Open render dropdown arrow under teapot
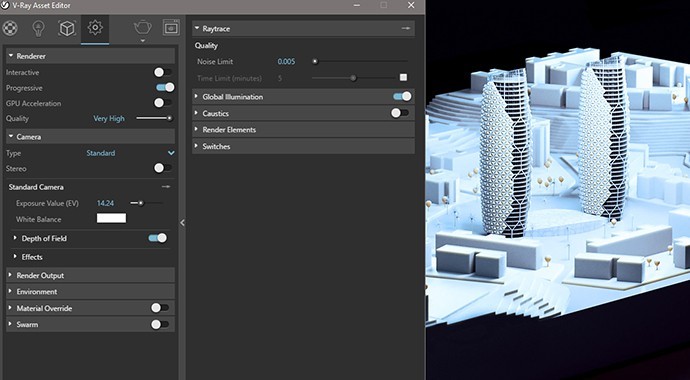Screen dimensions: 690x380 pos(143,41)
